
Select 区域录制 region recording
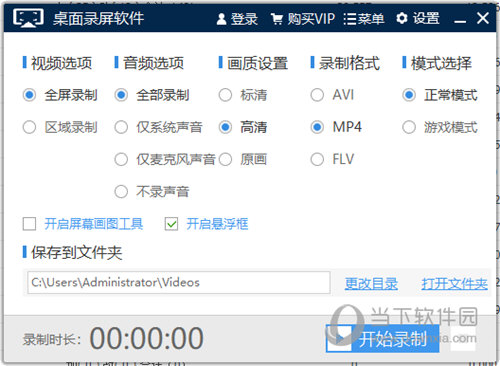point(60,127)
